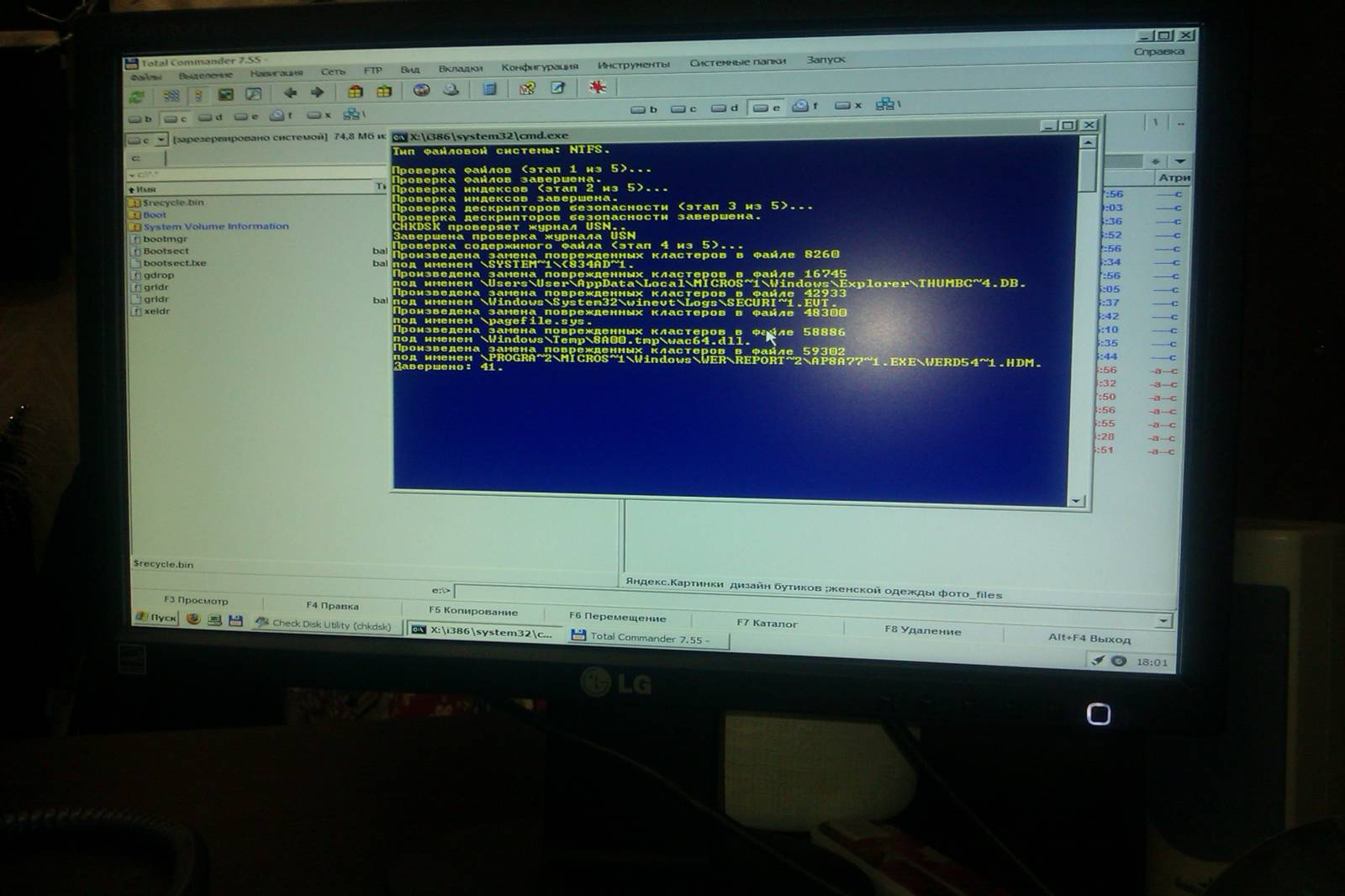Open the Системные папки menu

[737, 61]
